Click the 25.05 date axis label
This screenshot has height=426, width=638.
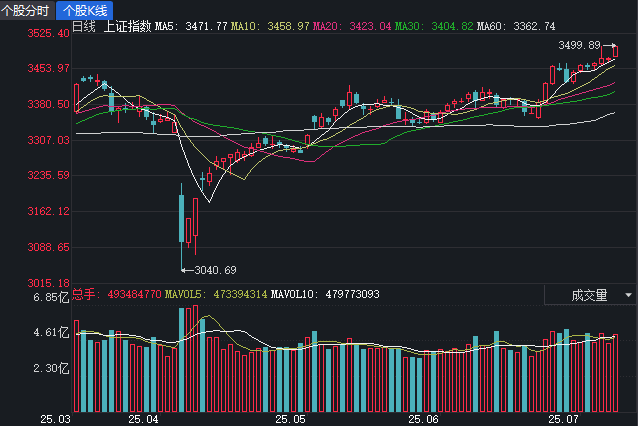tap(290, 419)
